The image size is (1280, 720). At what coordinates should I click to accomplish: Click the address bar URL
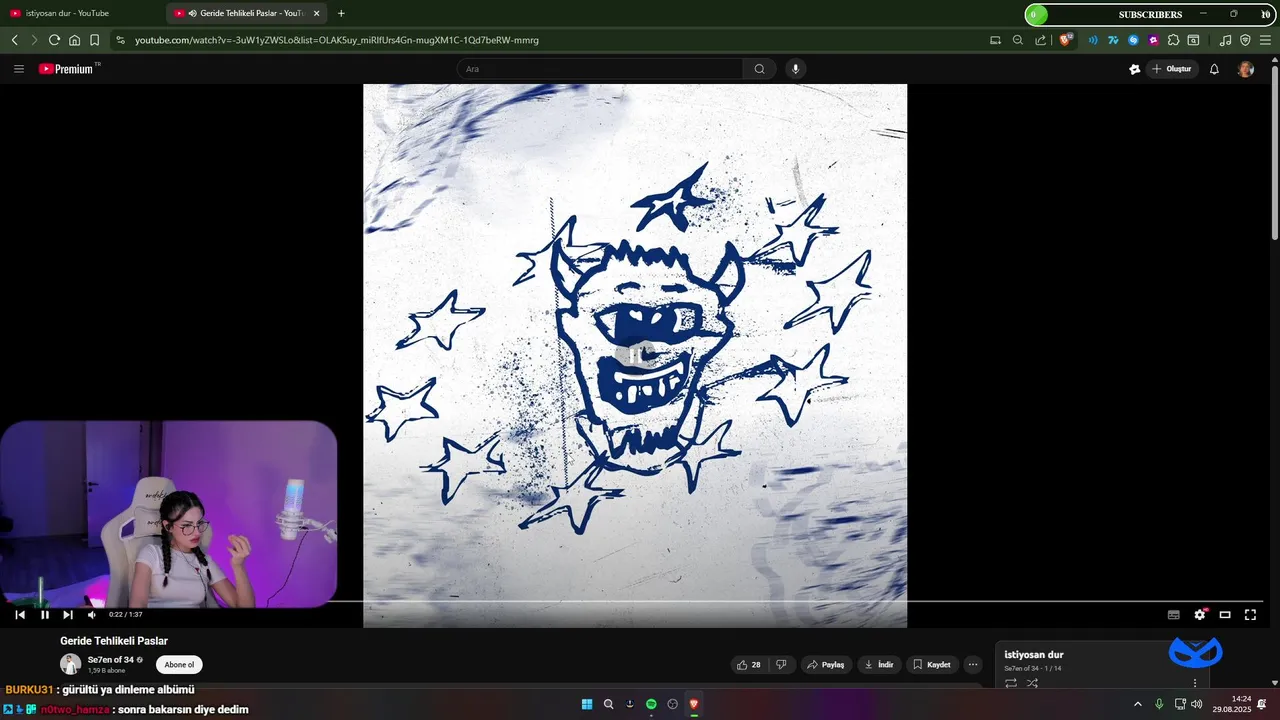tap(337, 40)
